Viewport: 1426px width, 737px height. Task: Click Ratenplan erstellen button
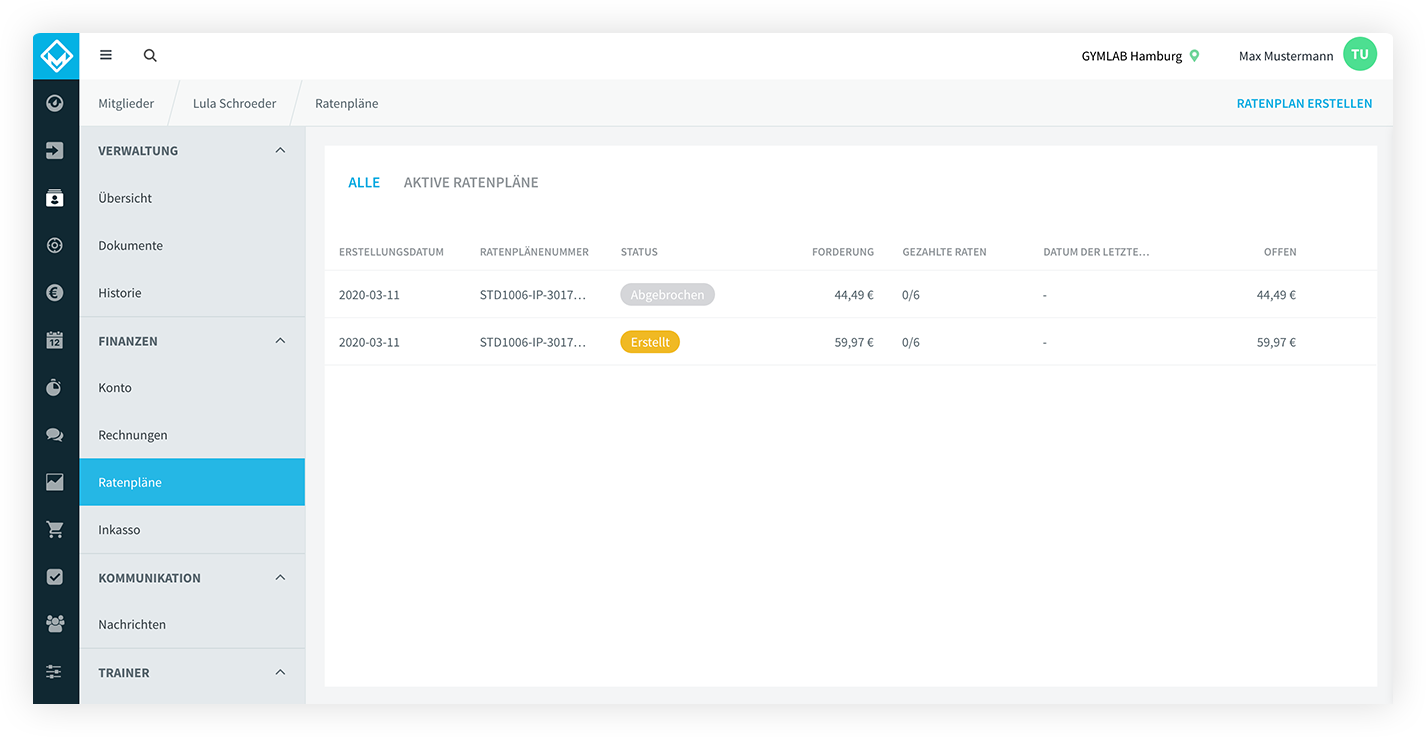coord(1304,104)
